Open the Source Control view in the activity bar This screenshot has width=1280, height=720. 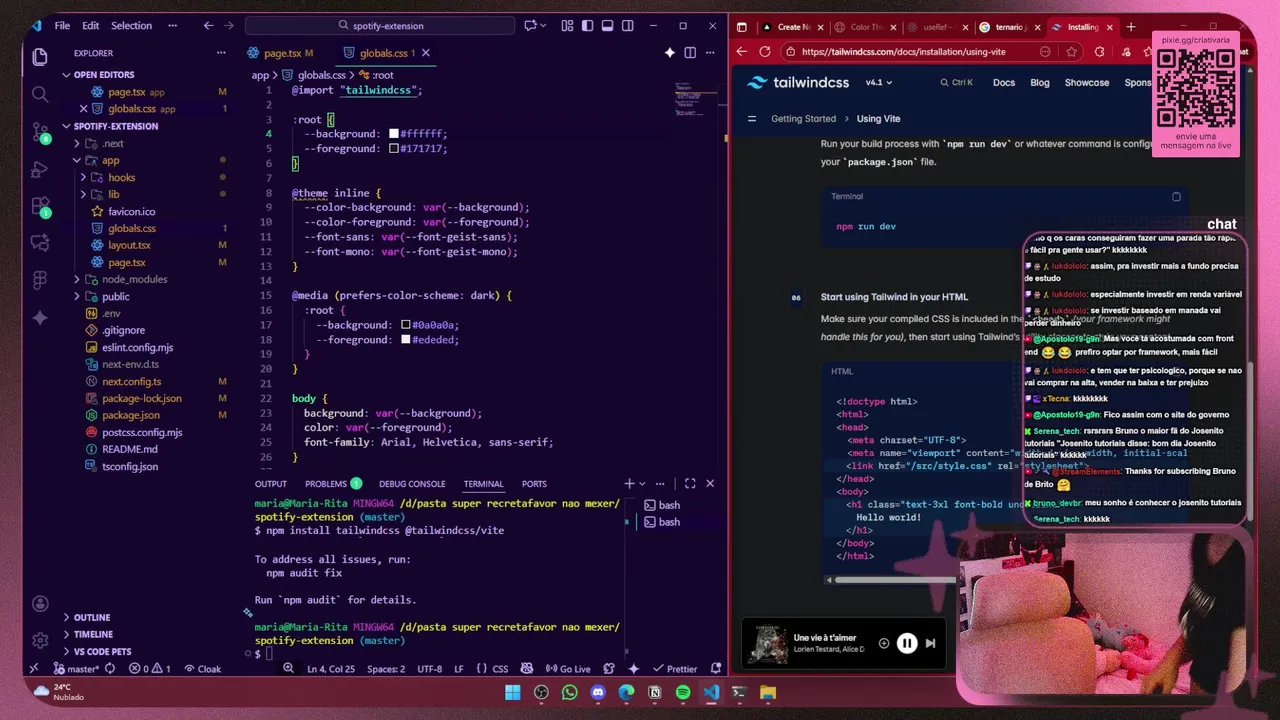[x=40, y=132]
